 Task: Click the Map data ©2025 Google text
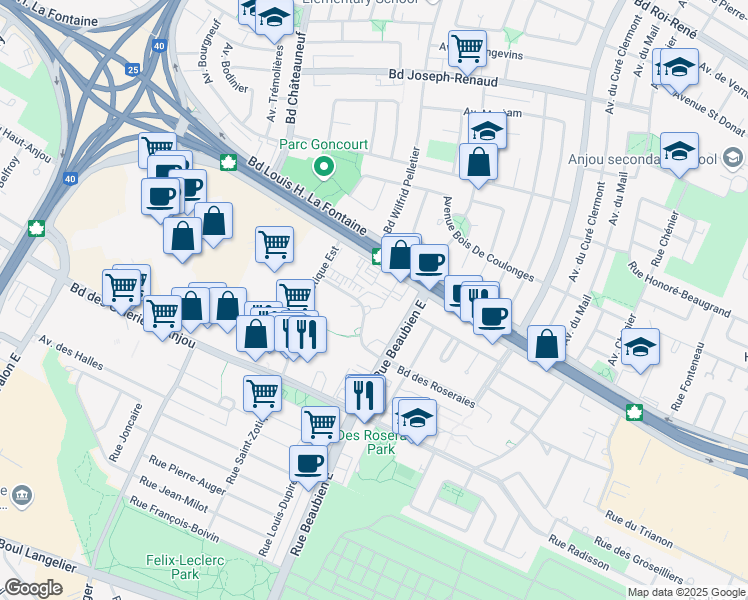(686, 593)
